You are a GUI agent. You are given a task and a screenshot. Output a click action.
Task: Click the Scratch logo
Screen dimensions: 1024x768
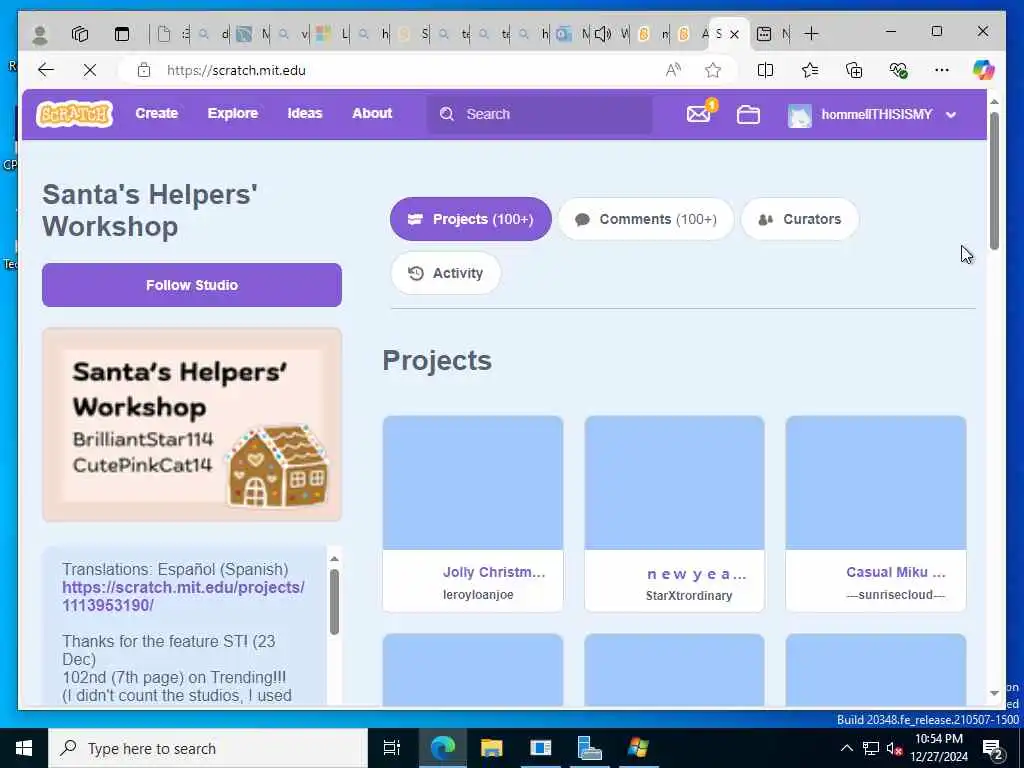[x=74, y=114]
